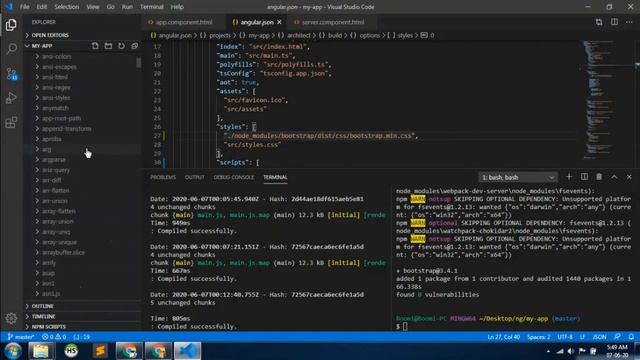
Task: Click the volume icon in system tray
Action: coord(571,351)
